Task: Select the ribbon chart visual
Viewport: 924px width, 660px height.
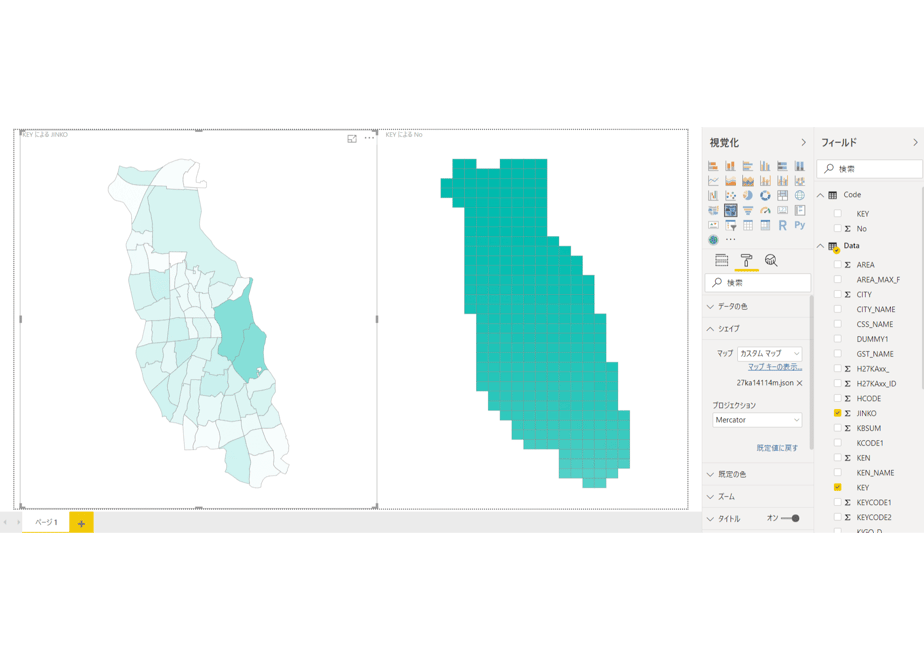Action: [x=800, y=181]
